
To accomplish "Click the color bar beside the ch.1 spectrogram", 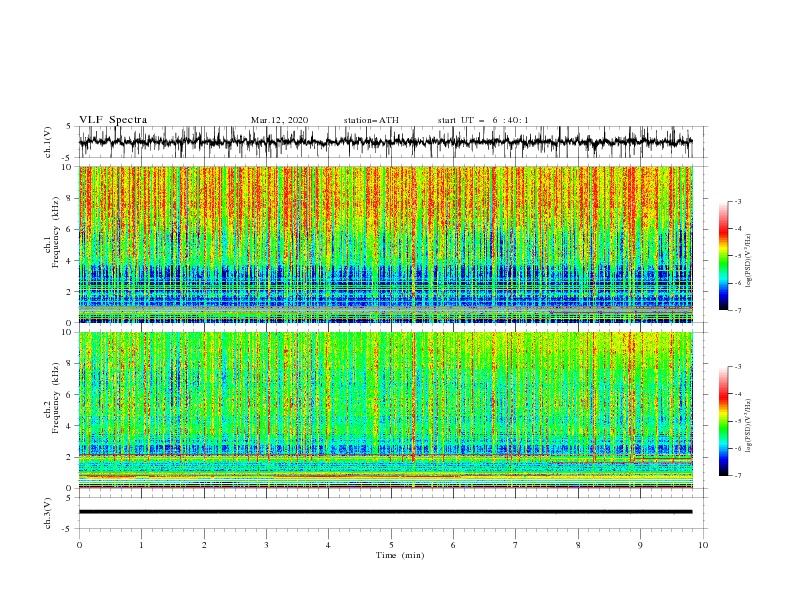I will pos(723,256).
